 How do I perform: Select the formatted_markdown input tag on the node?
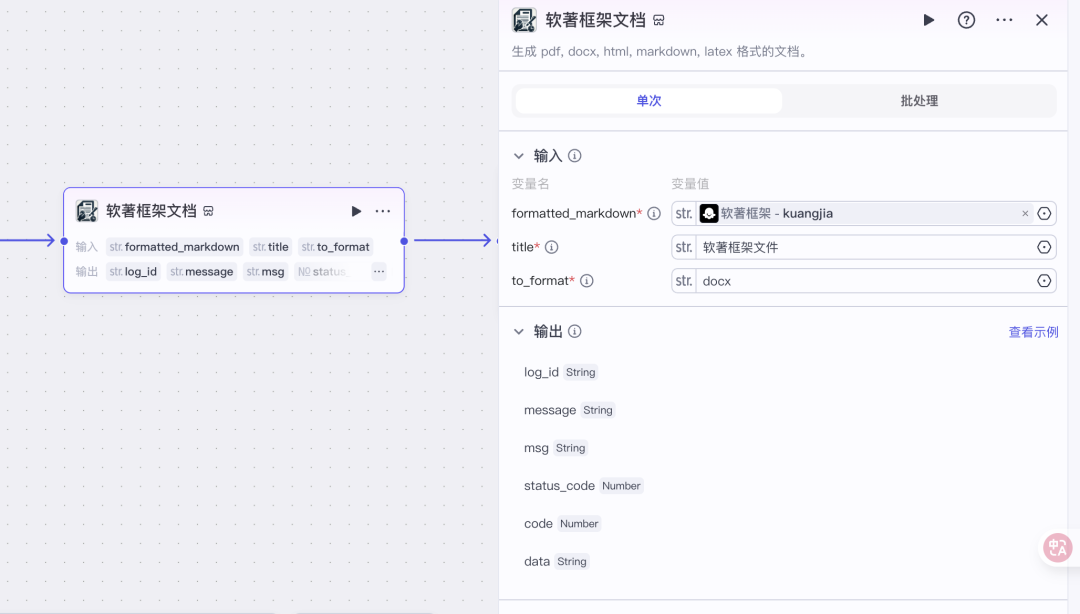(174, 247)
